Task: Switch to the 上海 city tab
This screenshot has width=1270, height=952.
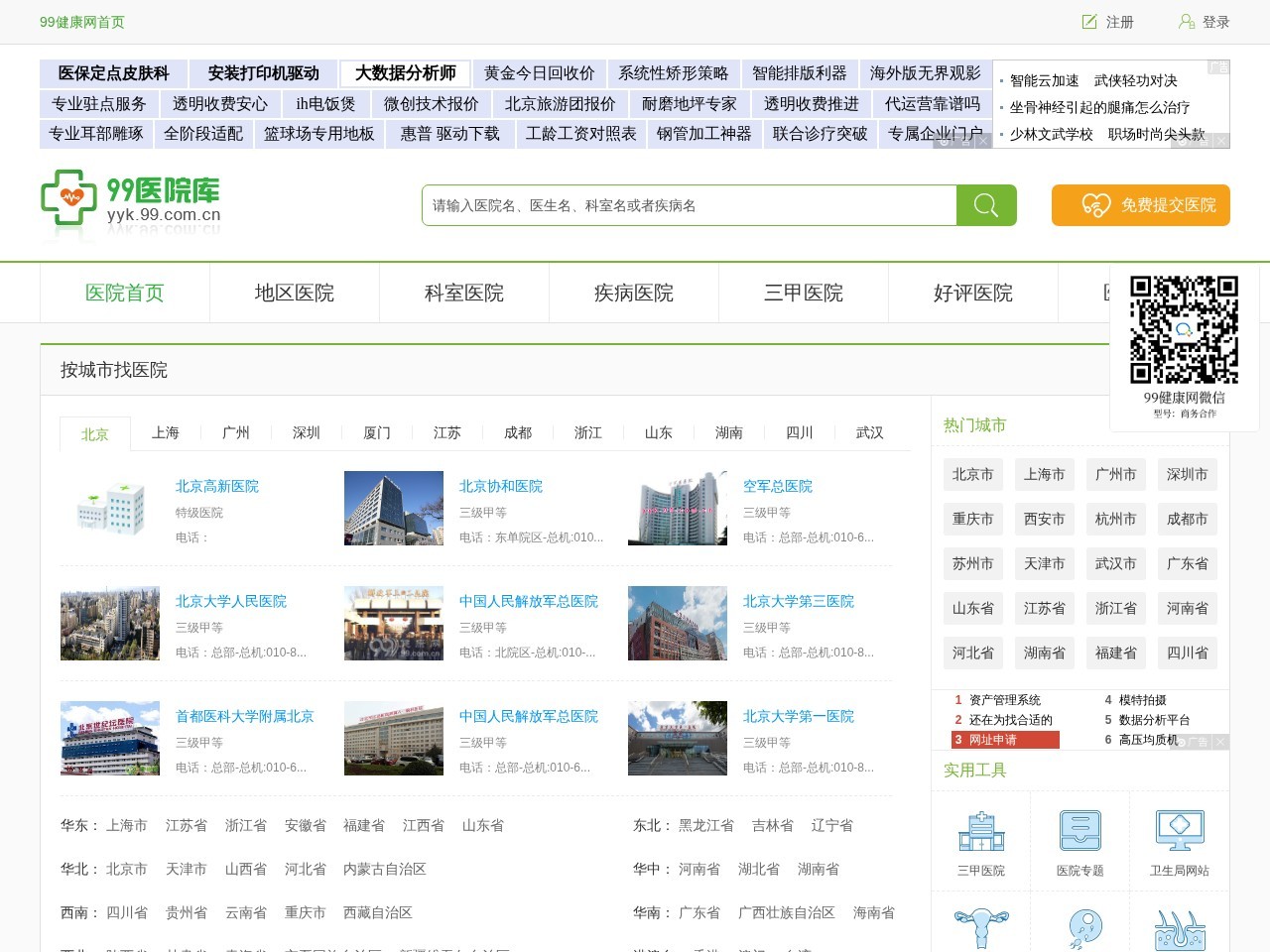Action: 165,432
